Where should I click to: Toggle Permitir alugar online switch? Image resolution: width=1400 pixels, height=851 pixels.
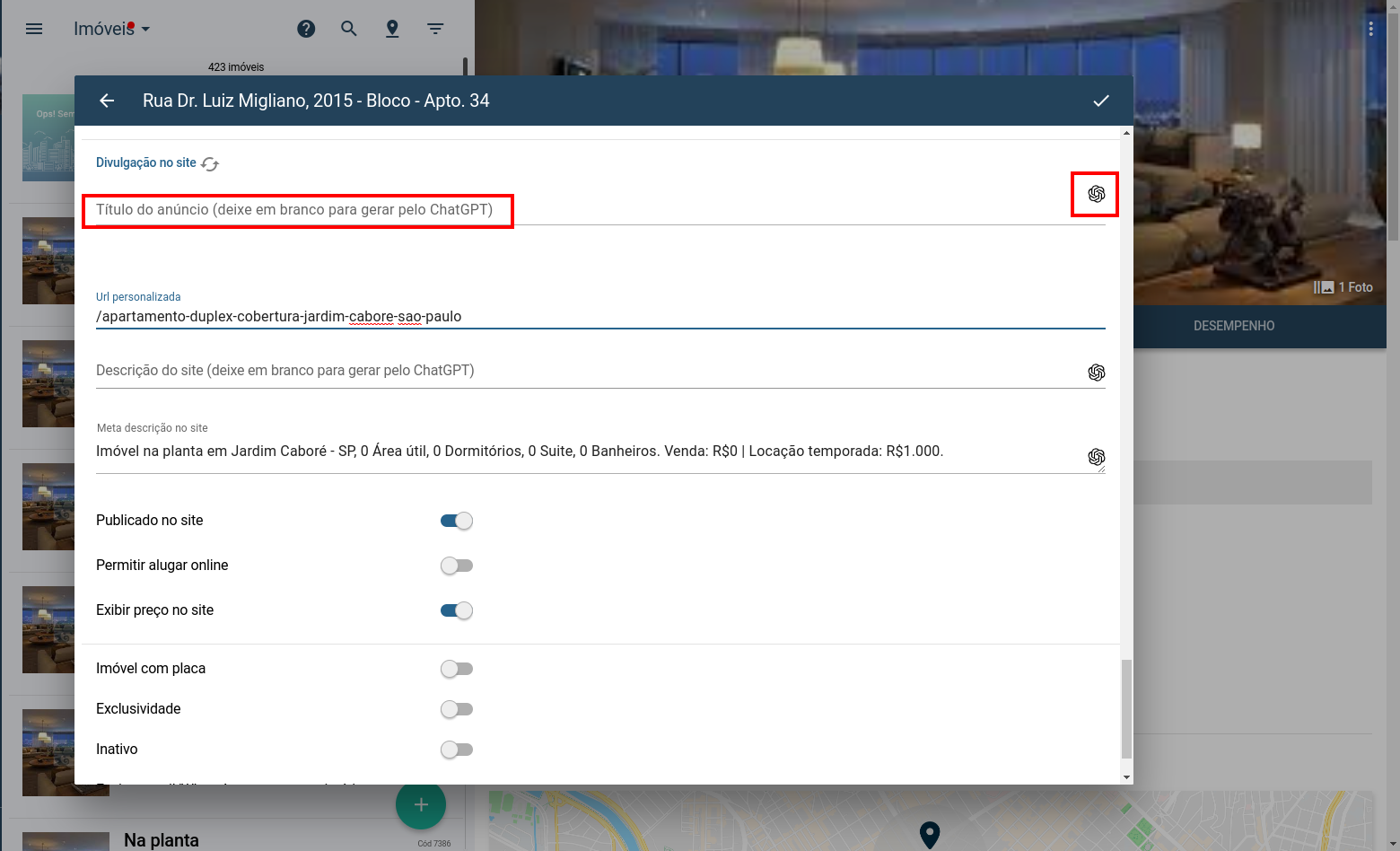pyautogui.click(x=457, y=566)
